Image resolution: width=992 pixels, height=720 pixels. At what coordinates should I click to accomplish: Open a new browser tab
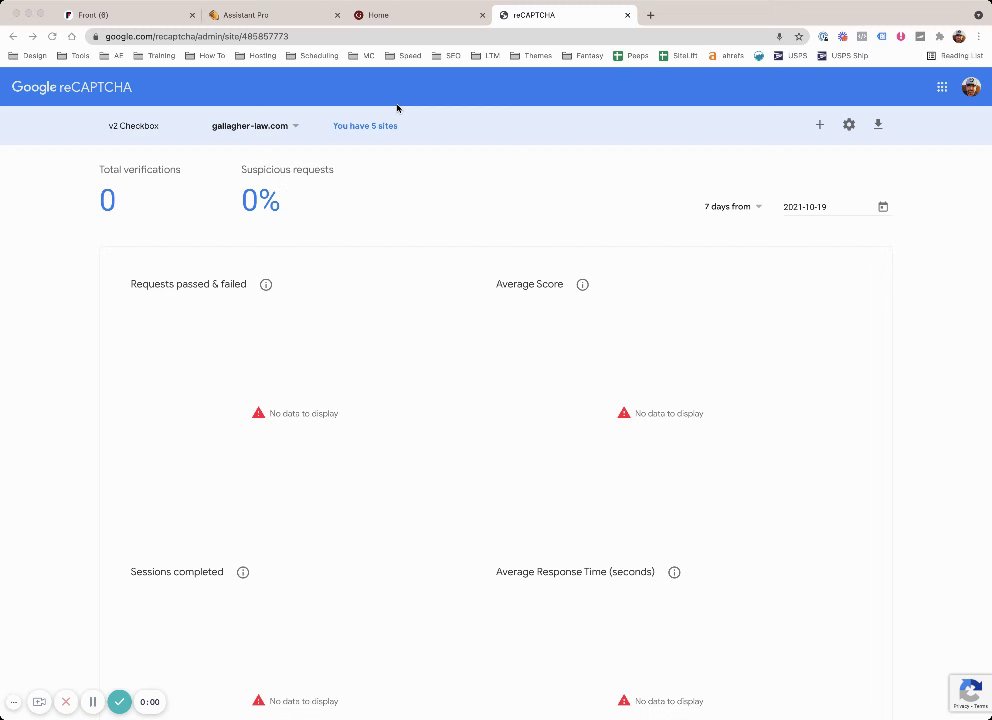tap(650, 15)
